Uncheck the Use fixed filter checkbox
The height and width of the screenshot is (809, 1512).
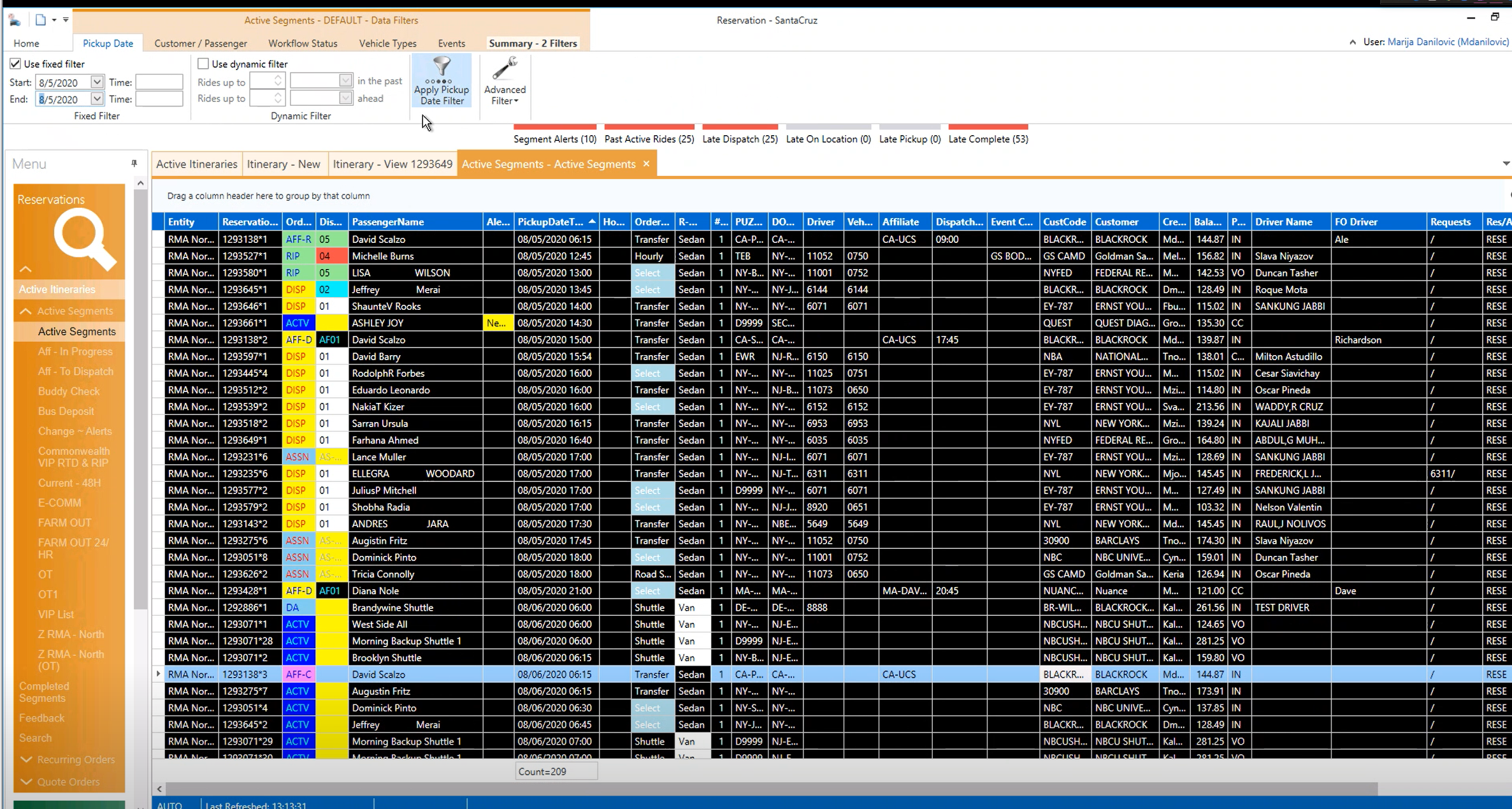coord(15,63)
